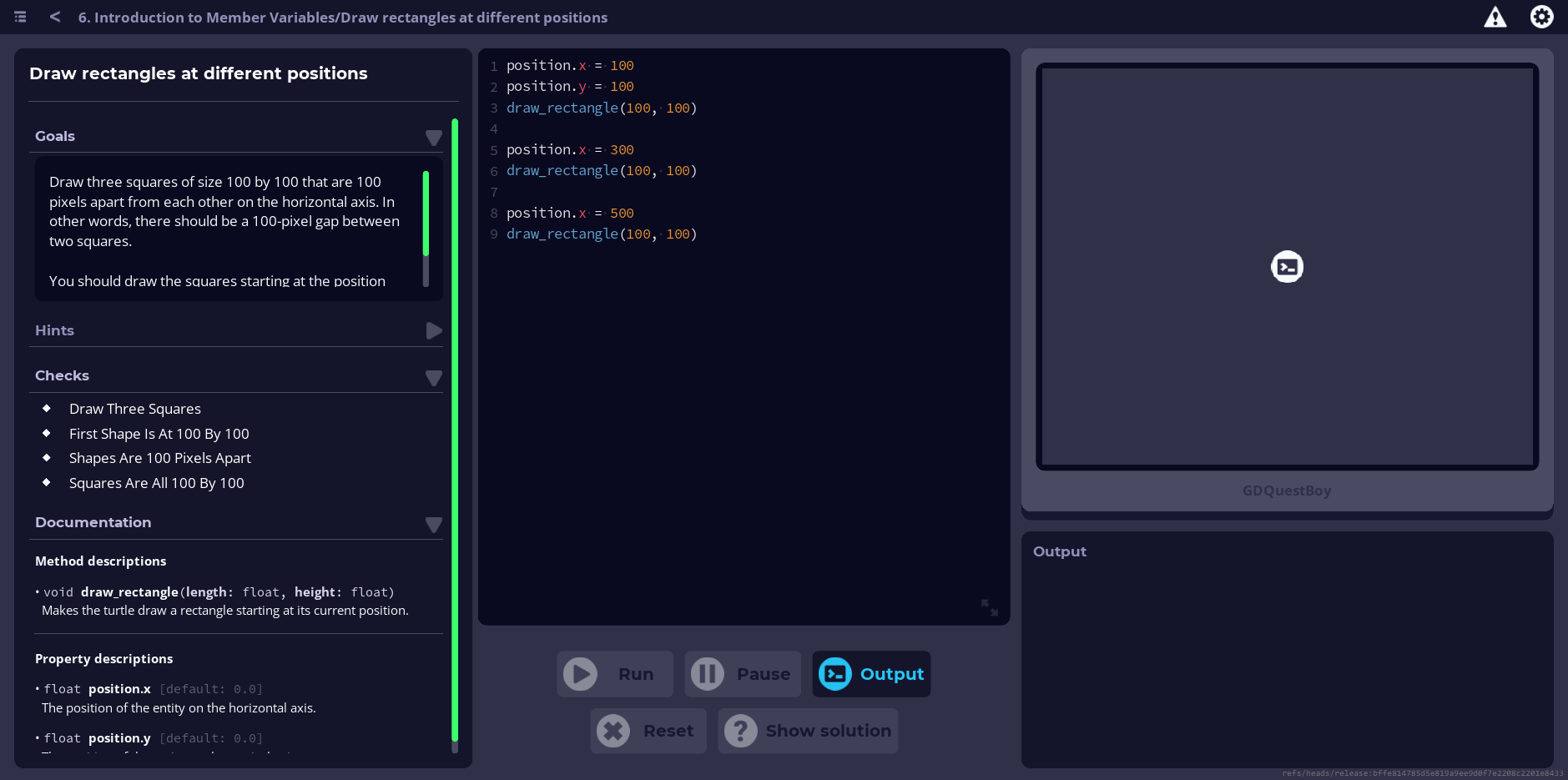Screen dimensions: 1568x780
Task: Expand the code editor with the resize icon
Action: coord(990,608)
